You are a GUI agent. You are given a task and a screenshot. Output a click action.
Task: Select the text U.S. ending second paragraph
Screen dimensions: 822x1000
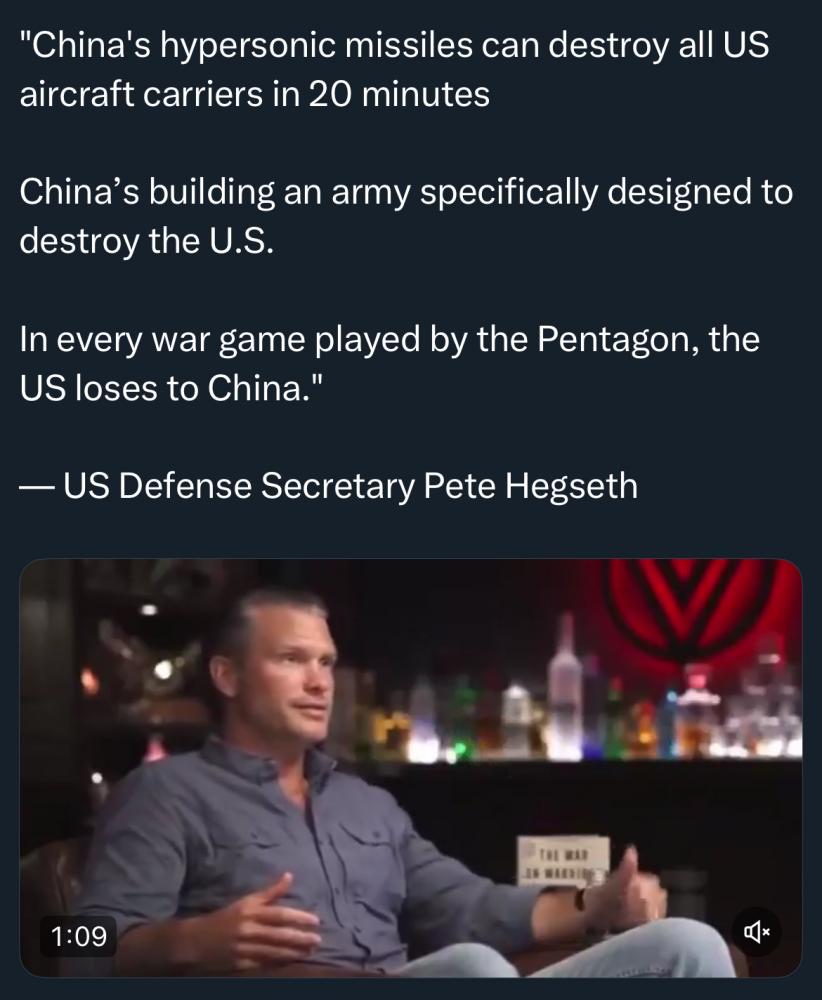239,241
